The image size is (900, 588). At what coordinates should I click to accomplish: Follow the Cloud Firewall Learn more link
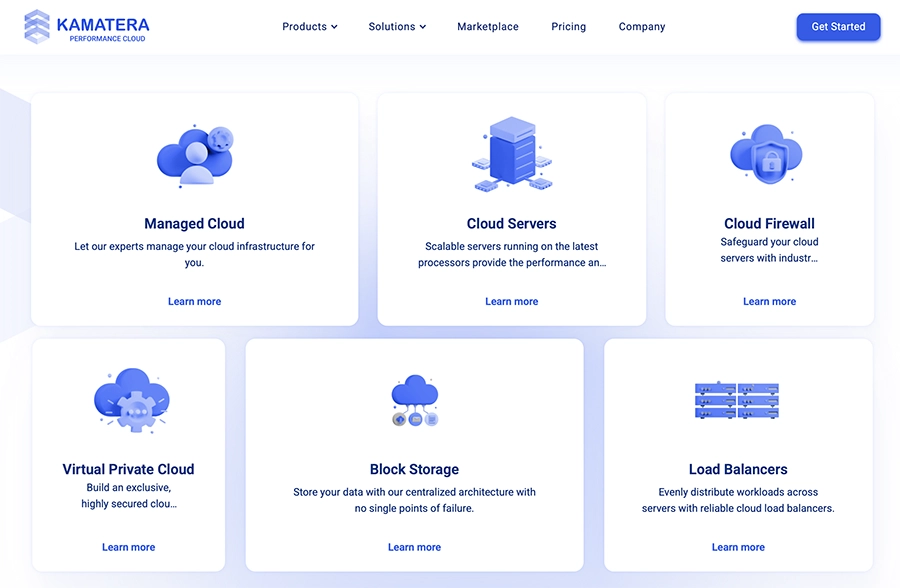tap(769, 301)
